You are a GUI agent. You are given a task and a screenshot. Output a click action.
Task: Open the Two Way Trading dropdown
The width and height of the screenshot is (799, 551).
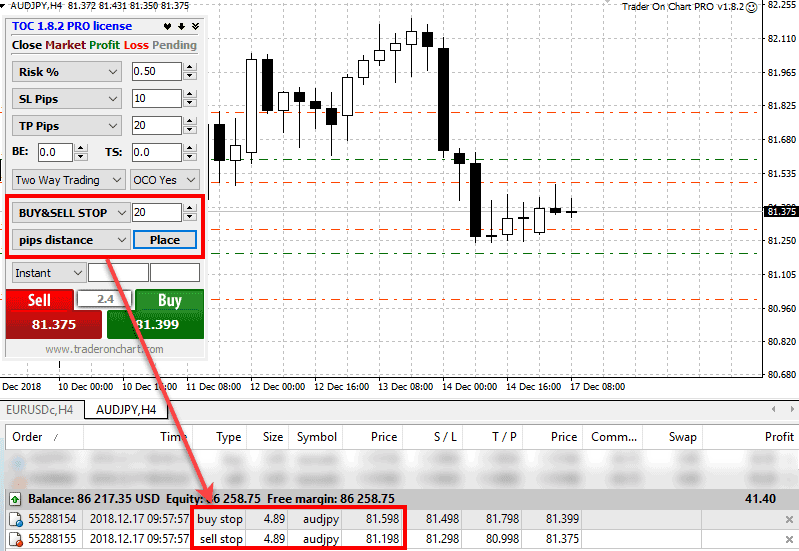68,180
